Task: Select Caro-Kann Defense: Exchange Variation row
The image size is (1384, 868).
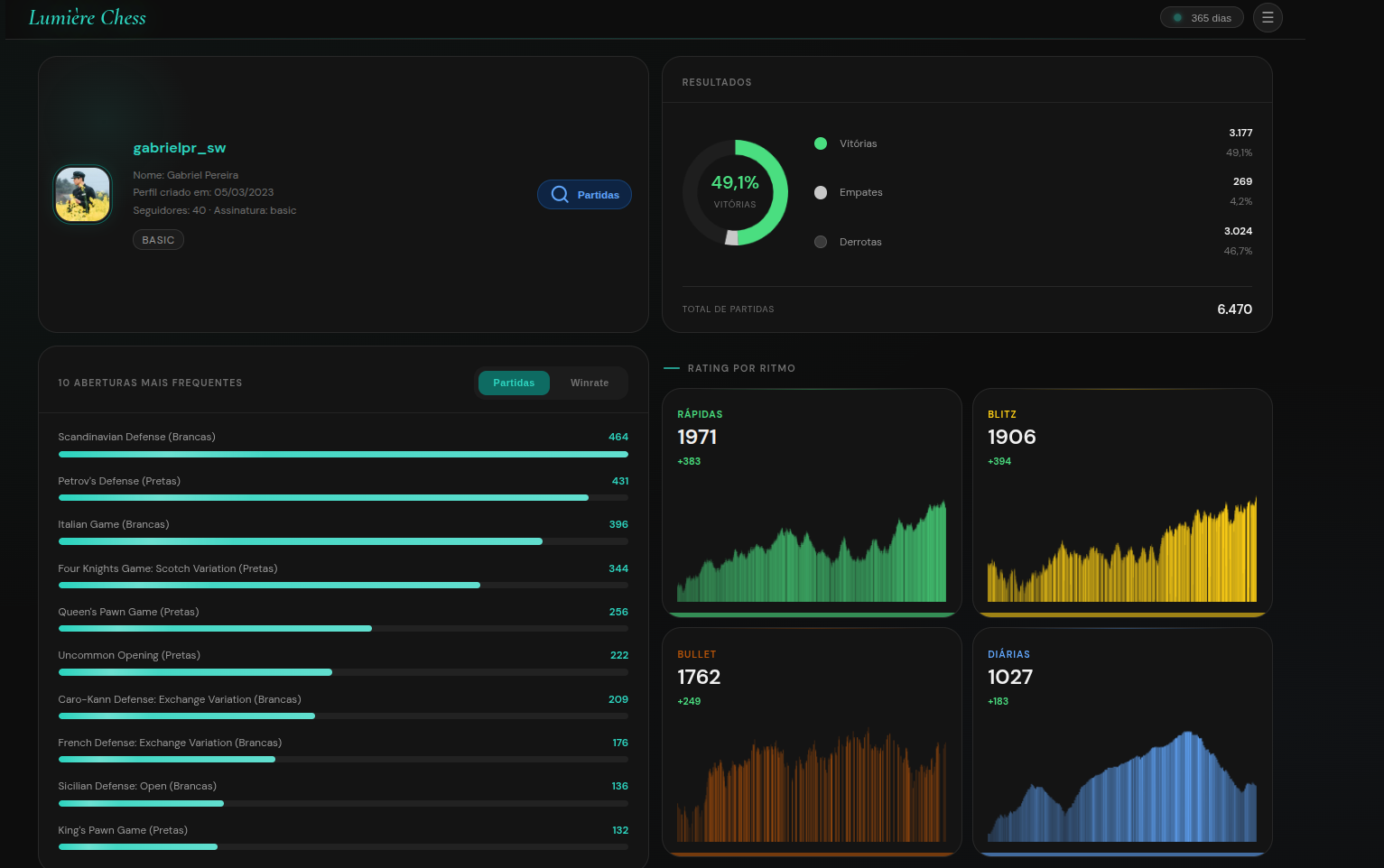Action: point(343,707)
